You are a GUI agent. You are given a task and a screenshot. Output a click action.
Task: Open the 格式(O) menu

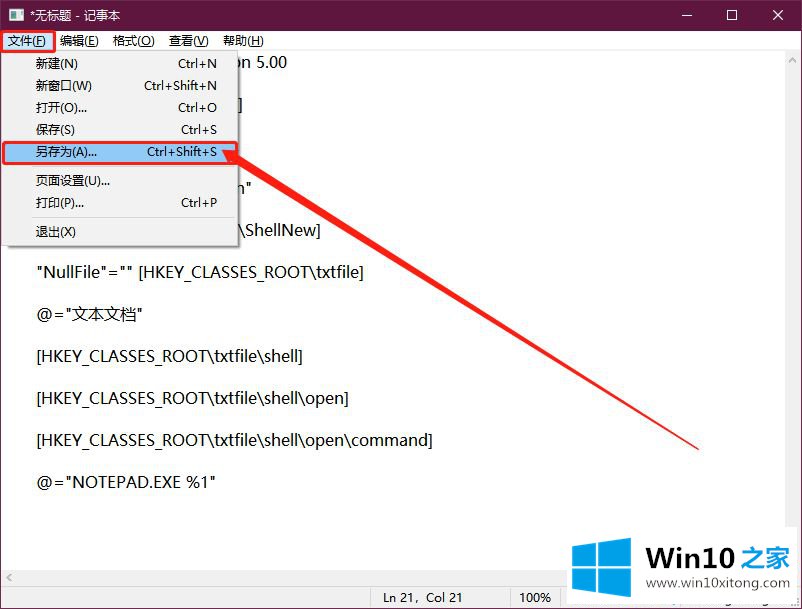tap(133, 41)
